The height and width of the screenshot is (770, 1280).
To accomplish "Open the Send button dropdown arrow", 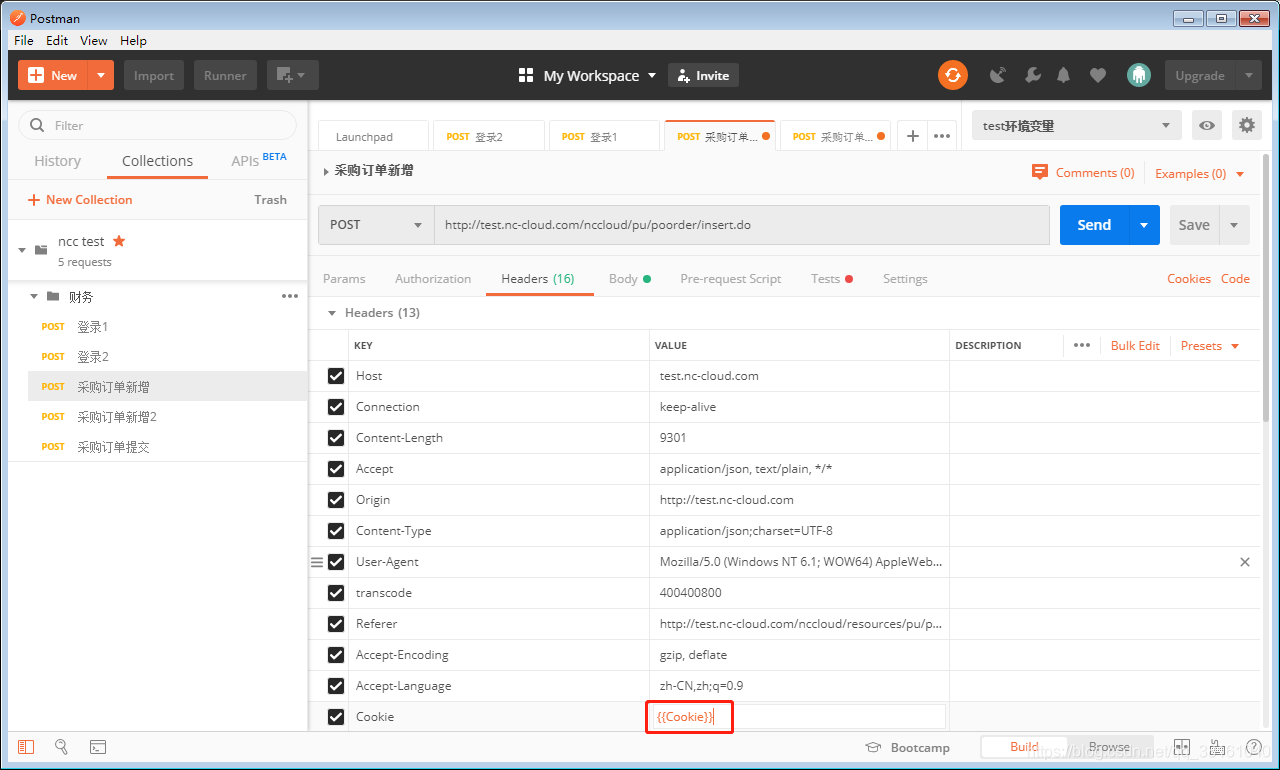I will click(1144, 225).
